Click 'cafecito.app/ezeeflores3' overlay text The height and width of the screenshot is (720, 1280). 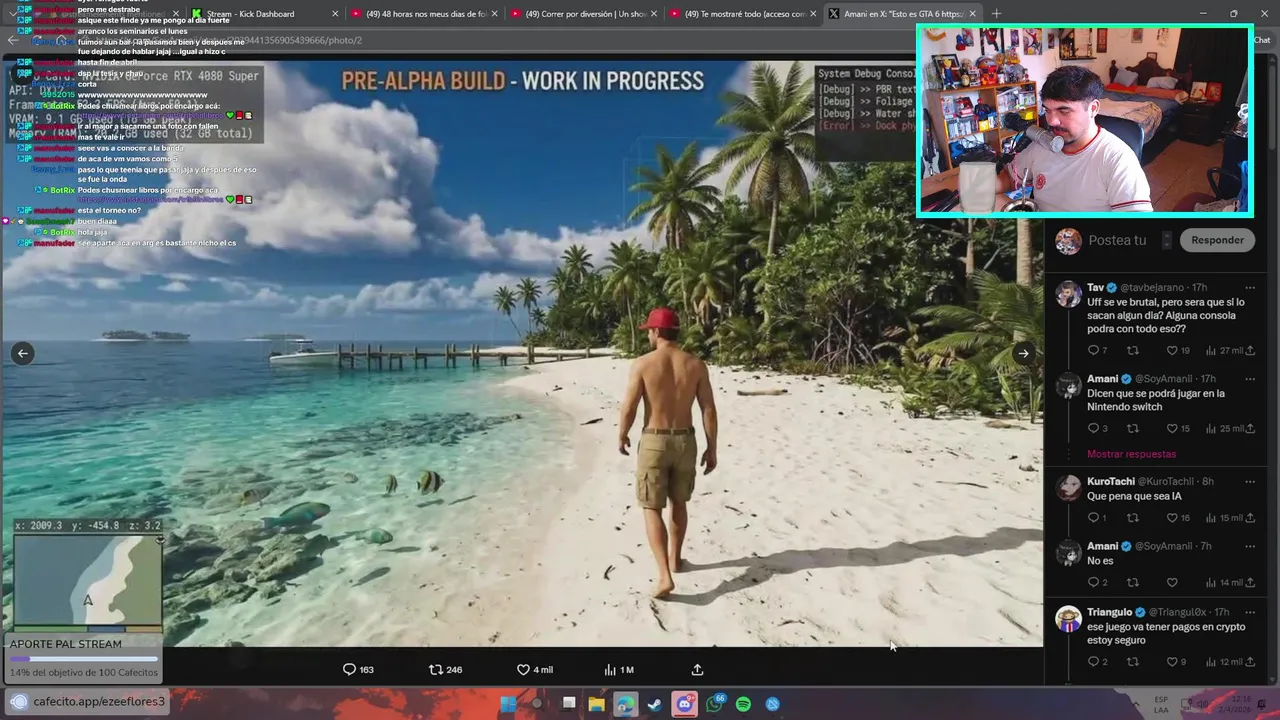point(99,702)
